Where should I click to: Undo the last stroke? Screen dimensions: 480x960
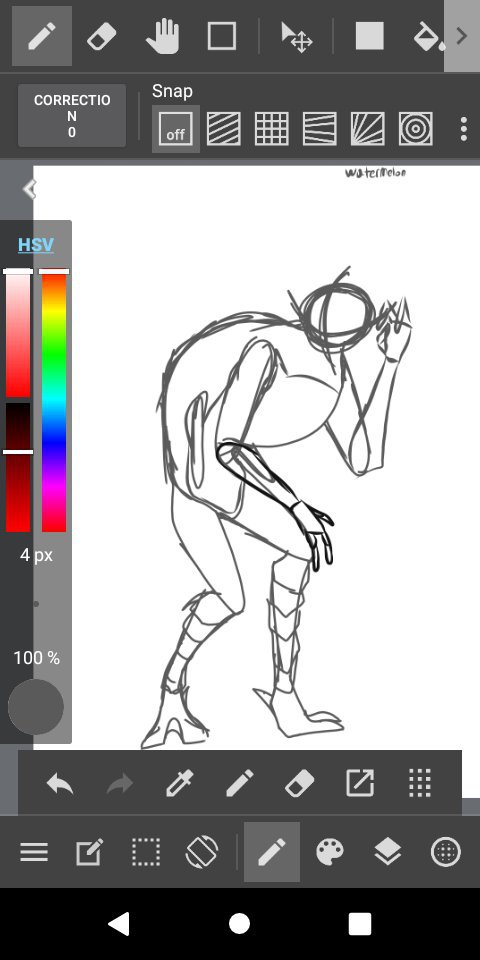pos(60,783)
